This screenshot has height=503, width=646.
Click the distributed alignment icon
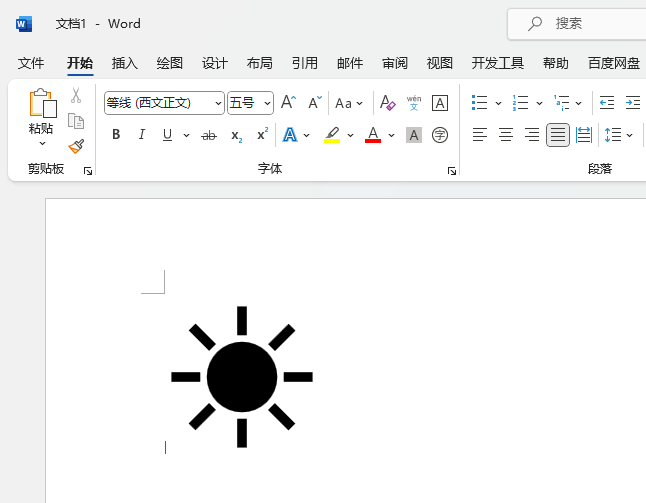tap(584, 135)
